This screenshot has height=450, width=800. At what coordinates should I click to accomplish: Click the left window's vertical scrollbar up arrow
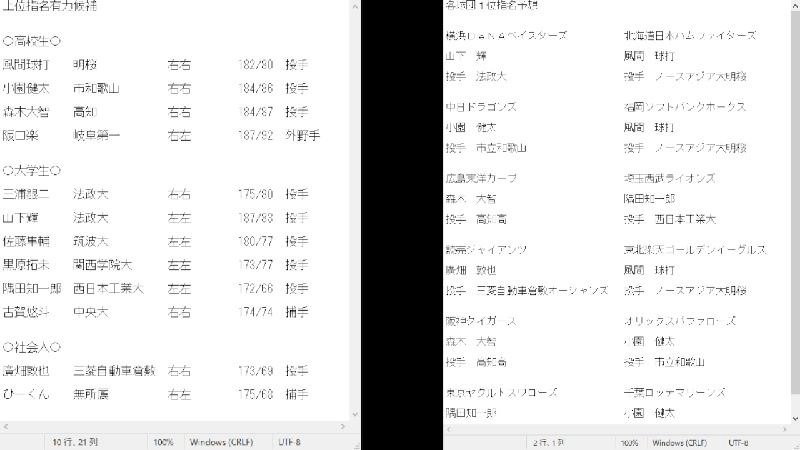point(355,6)
